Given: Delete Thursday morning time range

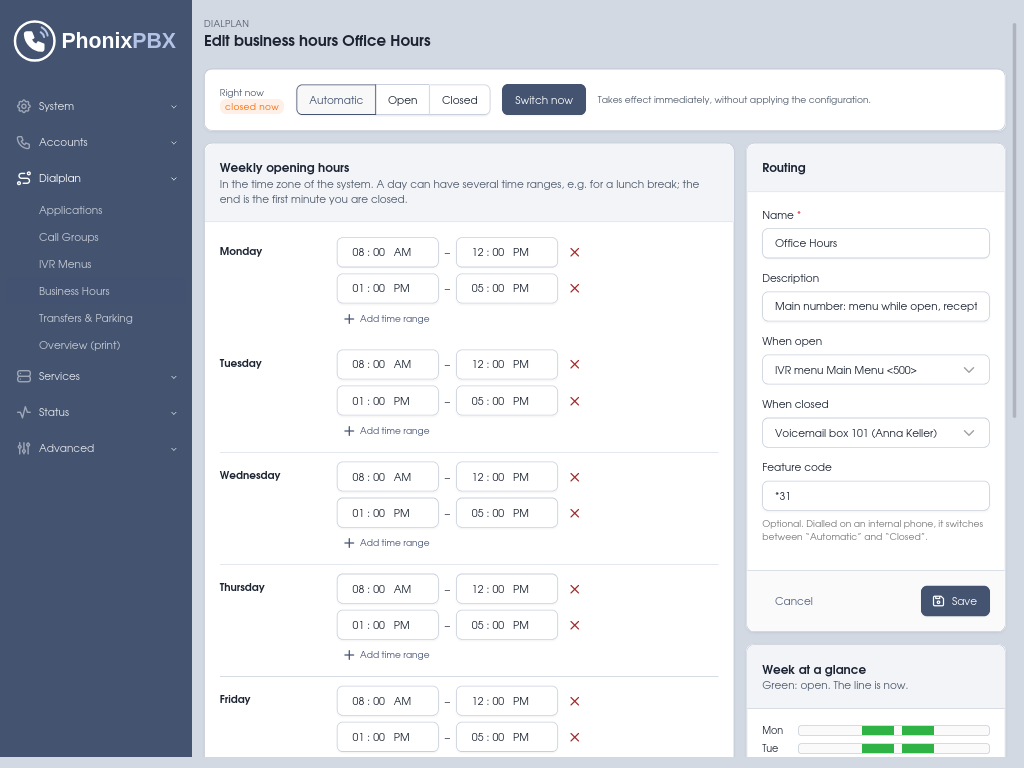Looking at the screenshot, I should (x=575, y=589).
